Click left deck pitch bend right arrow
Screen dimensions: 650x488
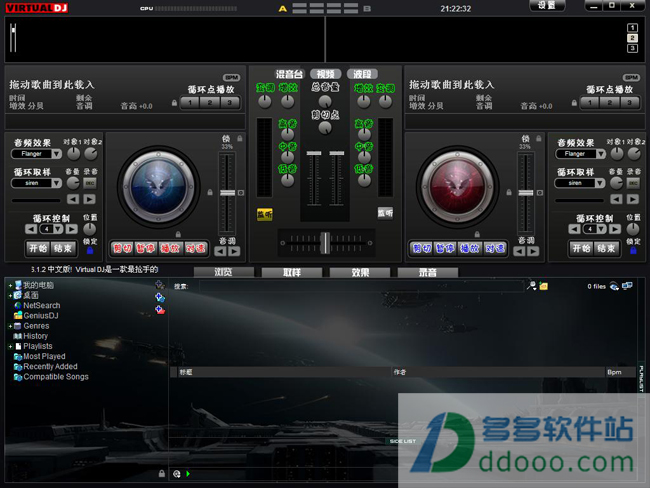pos(234,251)
